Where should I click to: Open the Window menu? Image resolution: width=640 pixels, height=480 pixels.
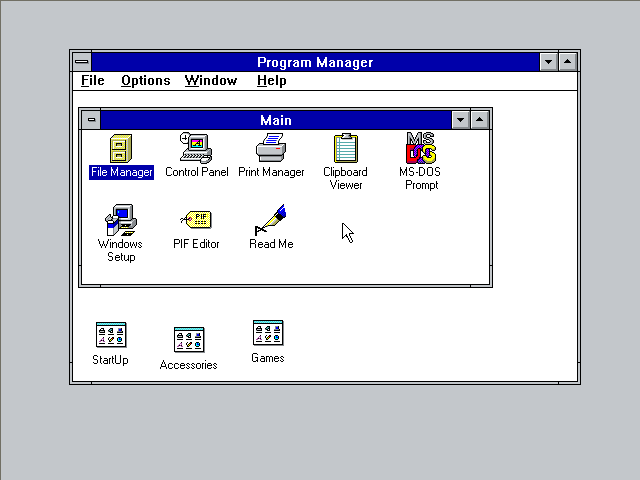coord(211,80)
